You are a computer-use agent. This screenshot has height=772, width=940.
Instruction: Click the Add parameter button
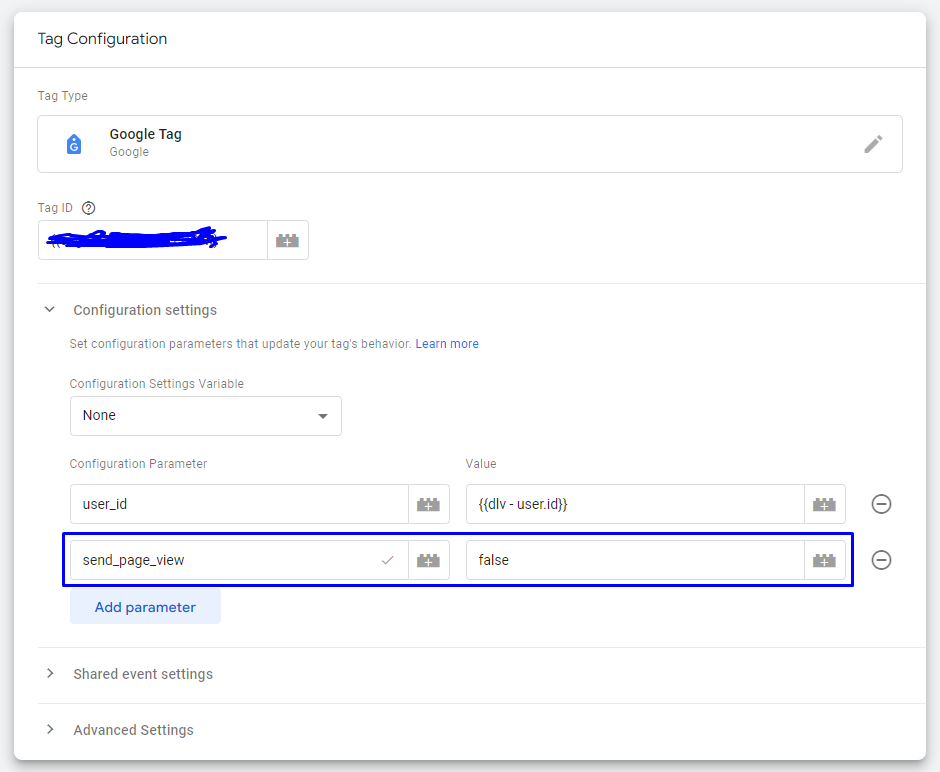145,606
